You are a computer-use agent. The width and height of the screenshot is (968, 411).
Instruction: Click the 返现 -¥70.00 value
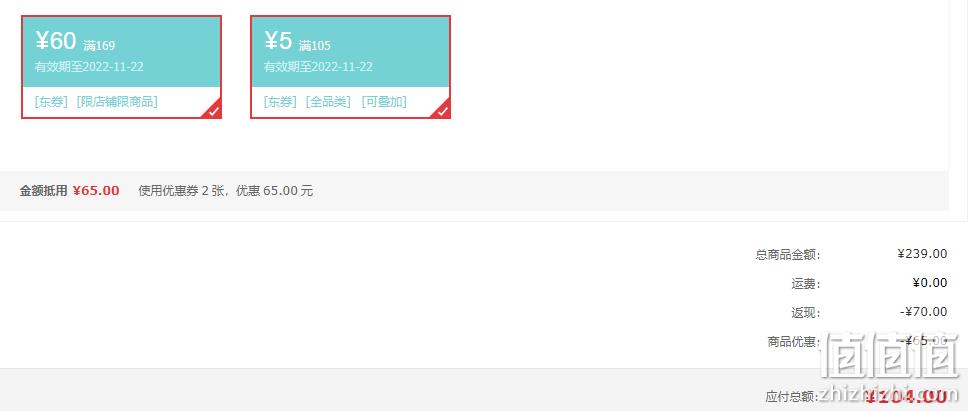coord(924,312)
